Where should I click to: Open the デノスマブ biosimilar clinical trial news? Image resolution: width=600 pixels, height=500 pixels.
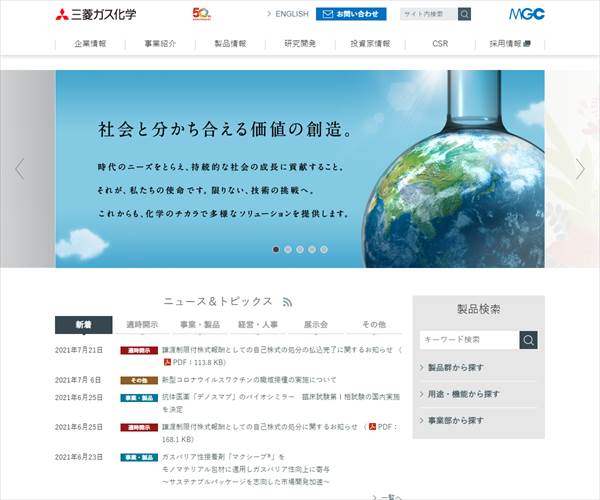281,403
